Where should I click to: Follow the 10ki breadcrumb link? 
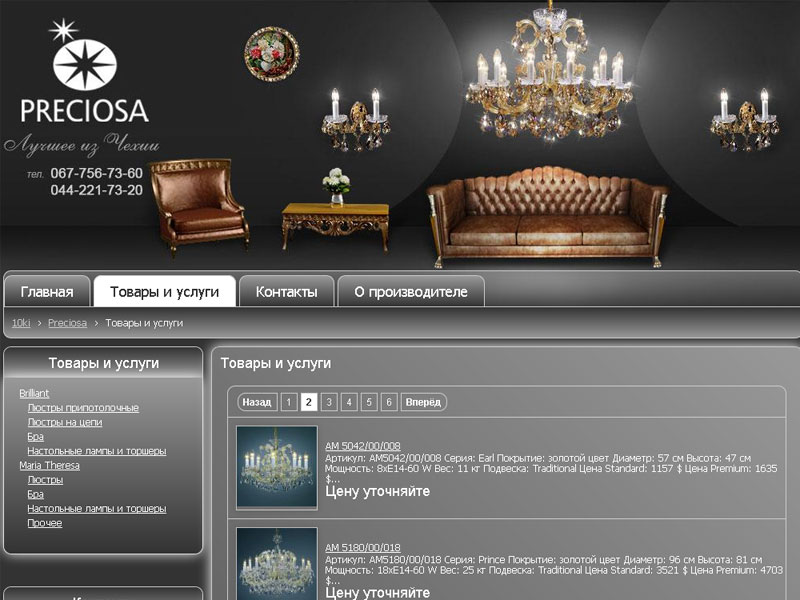(21, 323)
